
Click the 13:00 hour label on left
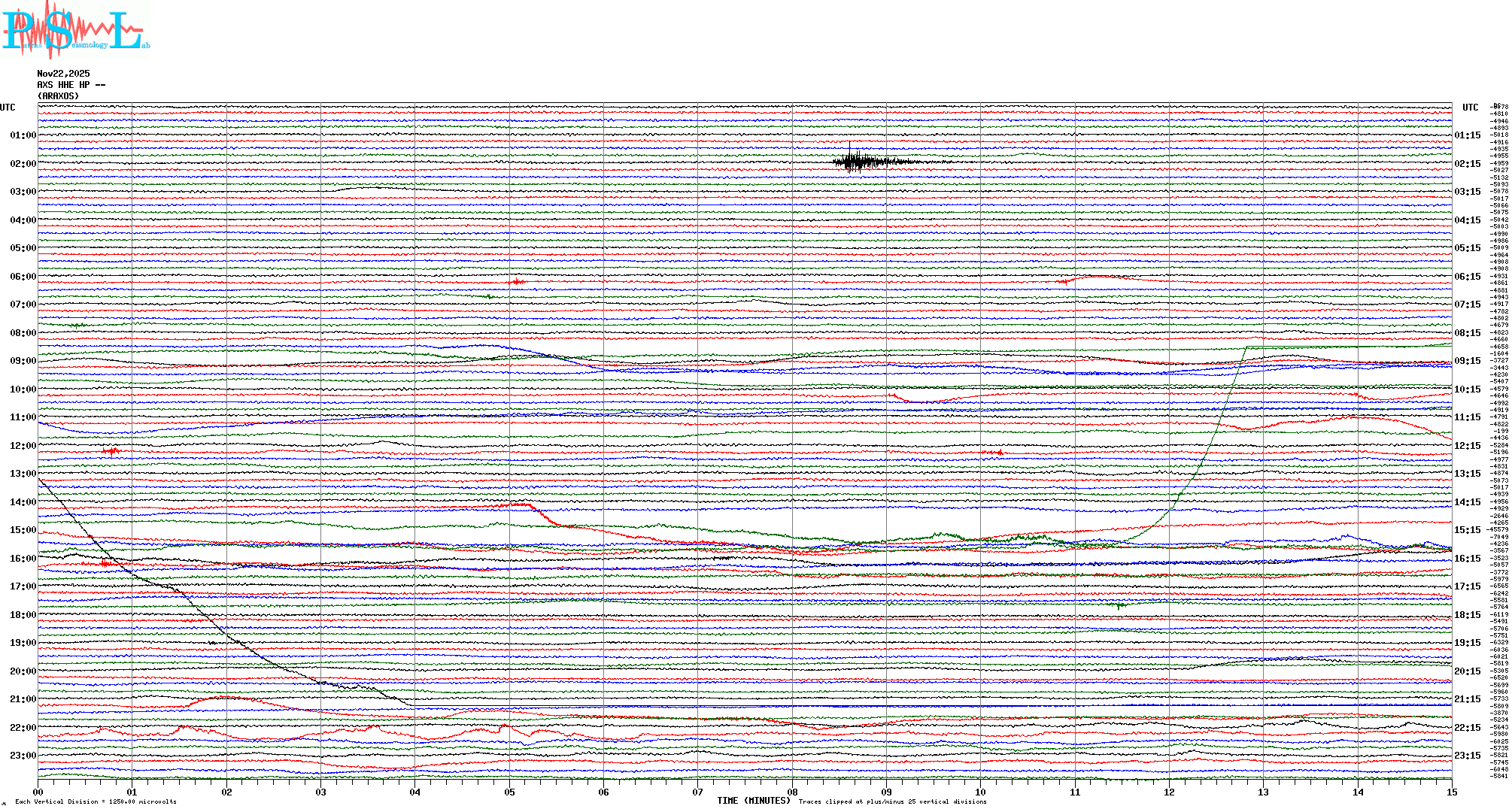click(23, 474)
